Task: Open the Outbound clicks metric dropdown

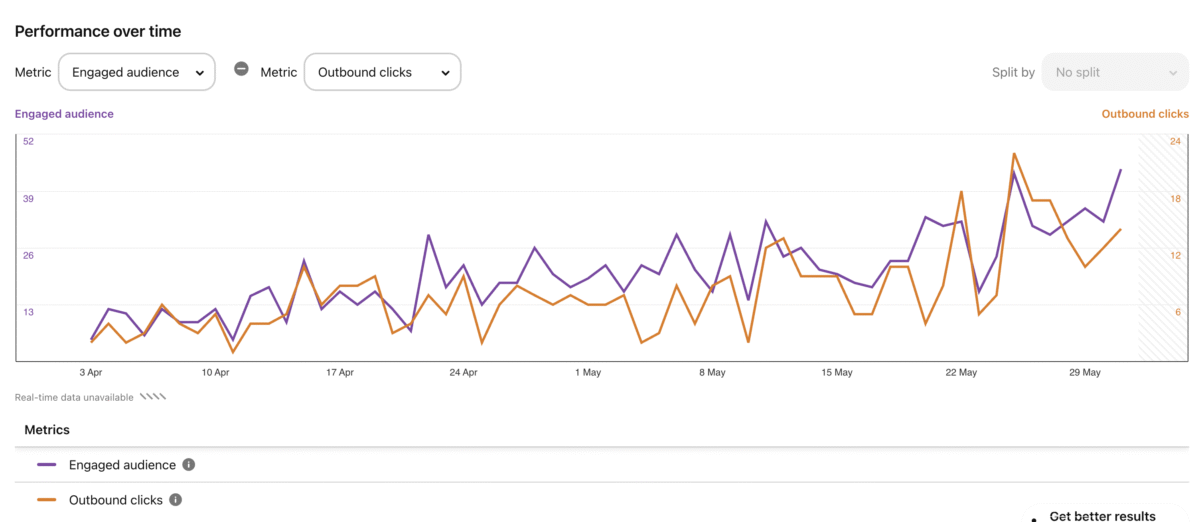Action: point(382,72)
